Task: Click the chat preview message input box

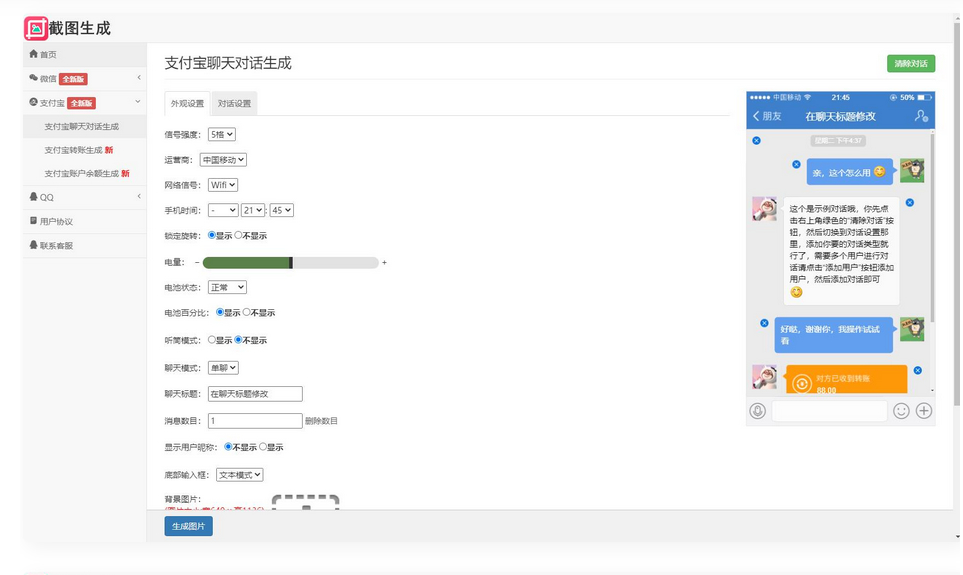Action: coord(829,411)
